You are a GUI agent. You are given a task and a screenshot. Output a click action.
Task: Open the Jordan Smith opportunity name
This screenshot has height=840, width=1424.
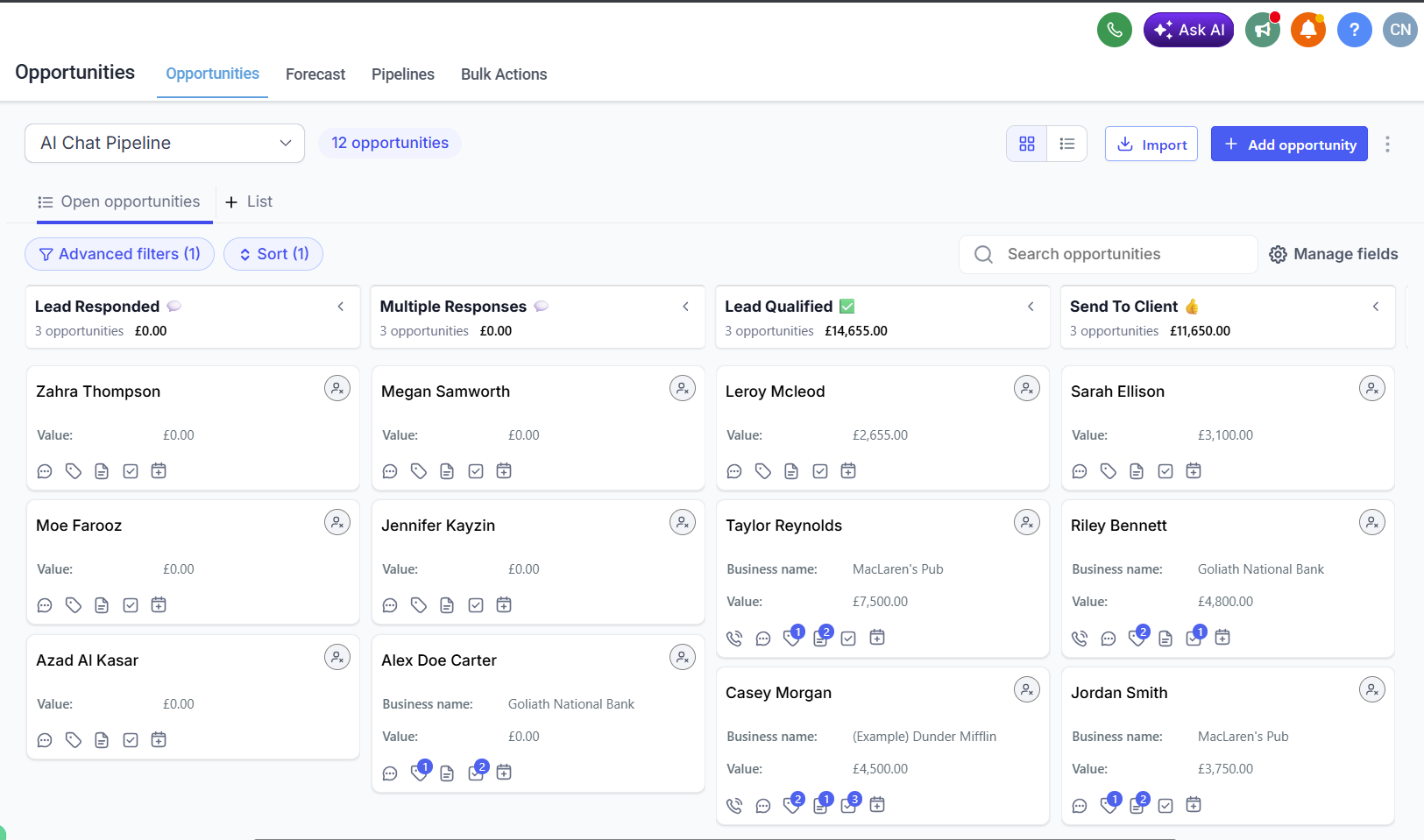1119,693
